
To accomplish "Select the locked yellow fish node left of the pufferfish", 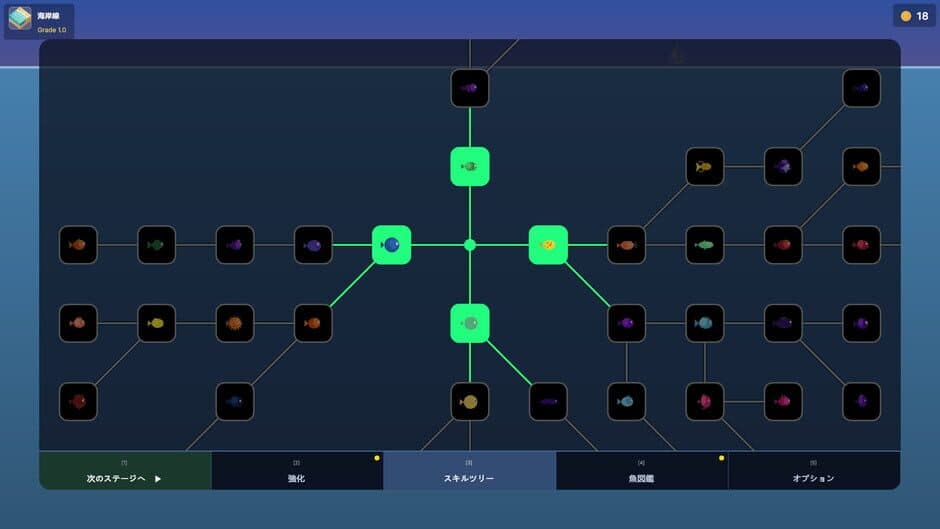I will point(156,323).
